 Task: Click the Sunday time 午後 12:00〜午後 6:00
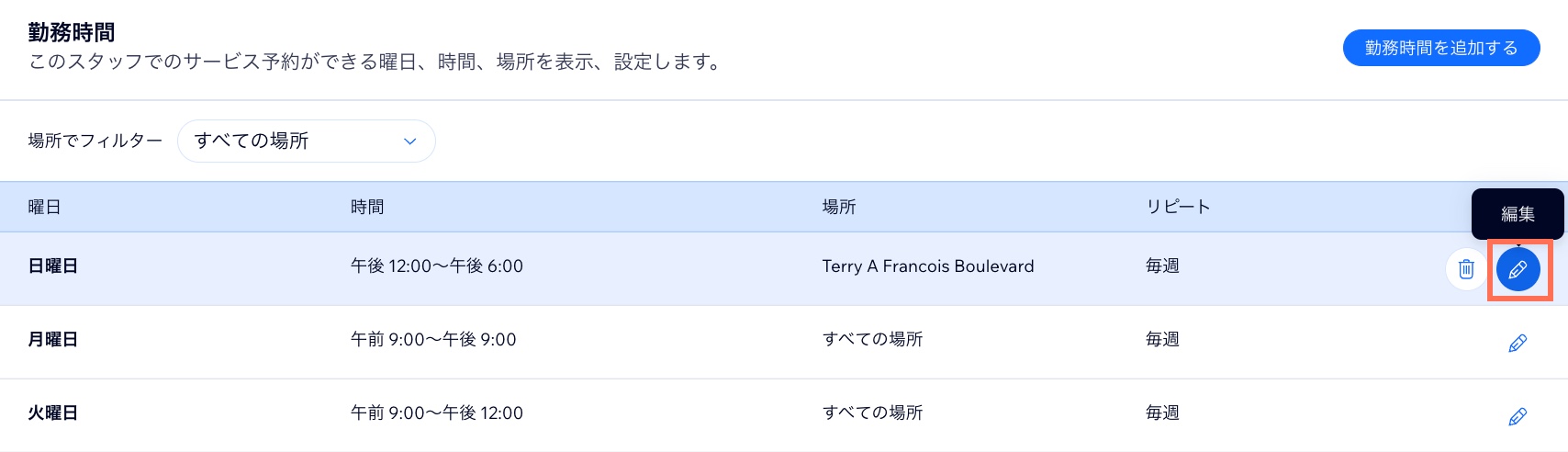(x=437, y=266)
